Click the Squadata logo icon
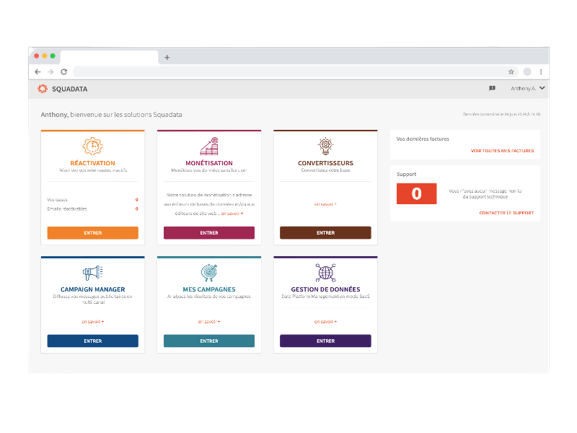The width and height of the screenshot is (577, 433). pyautogui.click(x=43, y=89)
